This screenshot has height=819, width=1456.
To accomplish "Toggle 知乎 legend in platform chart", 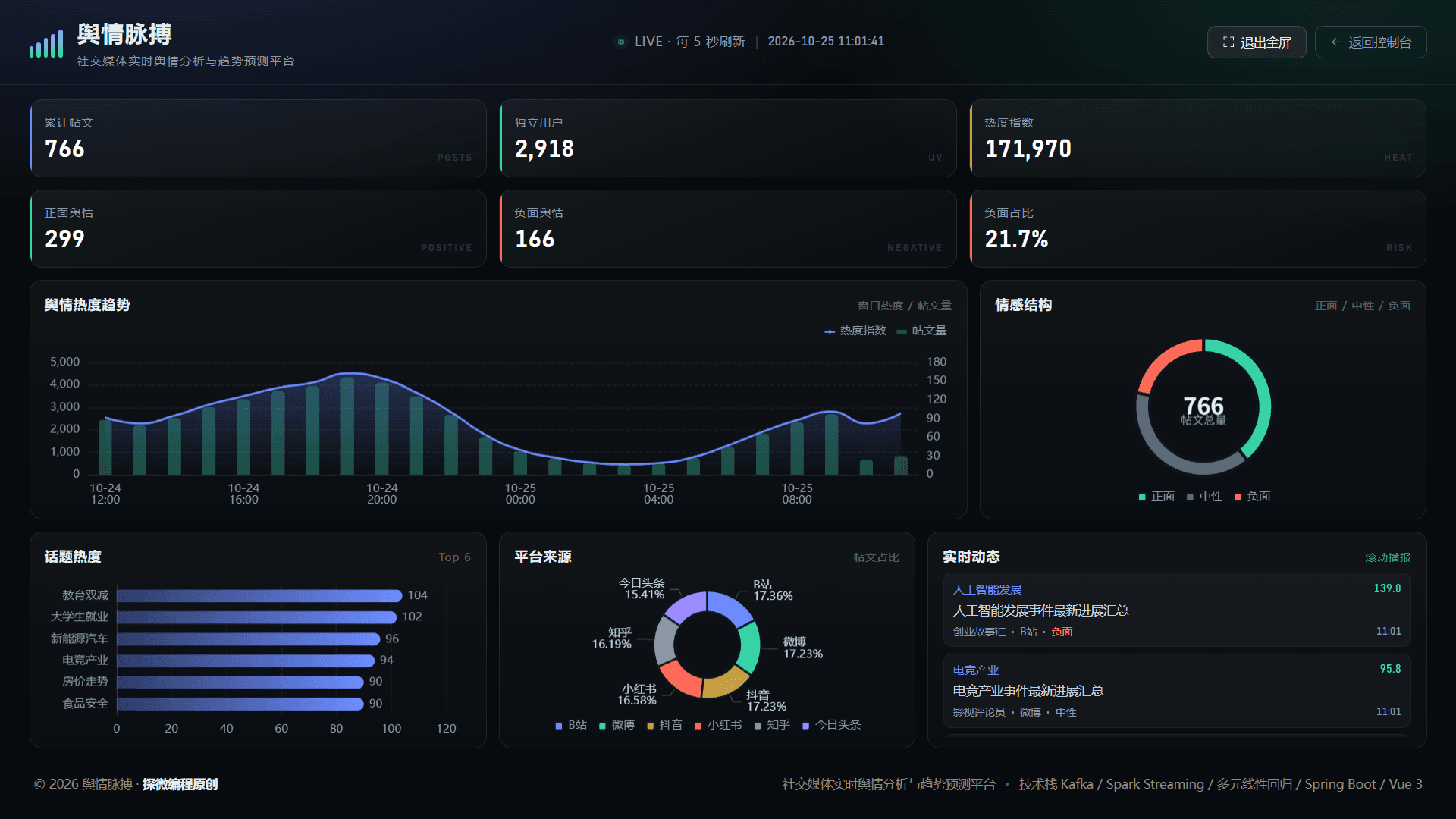I will tap(772, 725).
